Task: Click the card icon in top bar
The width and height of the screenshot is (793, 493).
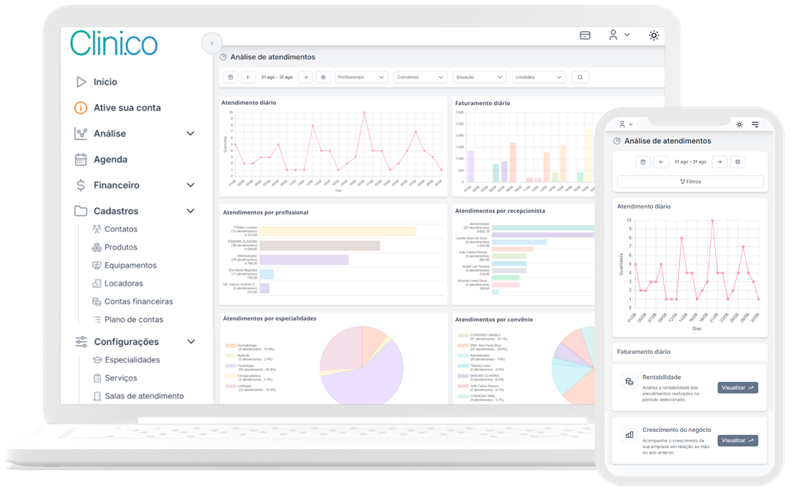Action: (x=585, y=35)
